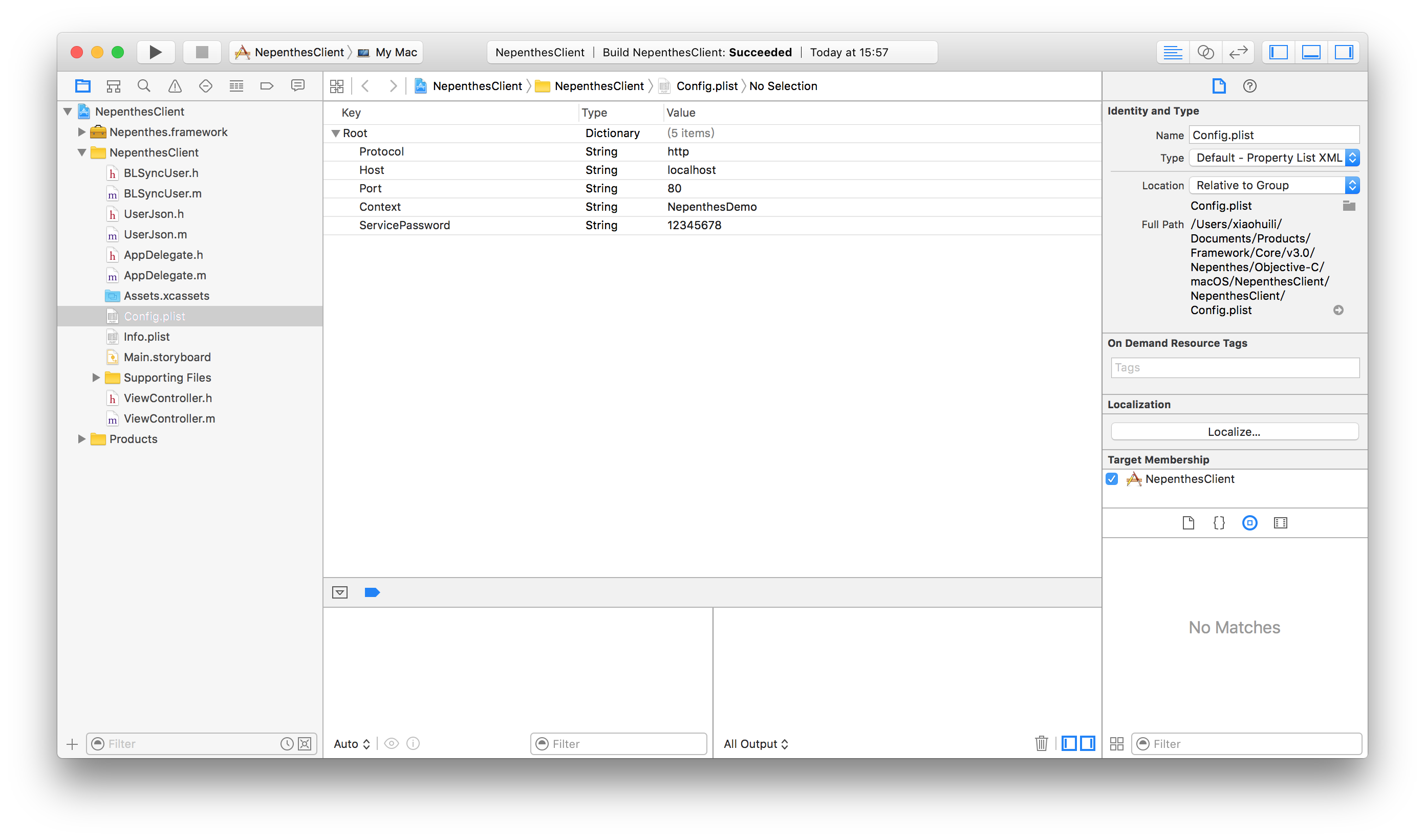This screenshot has height=840, width=1425.
Task: Click the NepenthesClient folder breadcrumb
Action: coord(590,86)
